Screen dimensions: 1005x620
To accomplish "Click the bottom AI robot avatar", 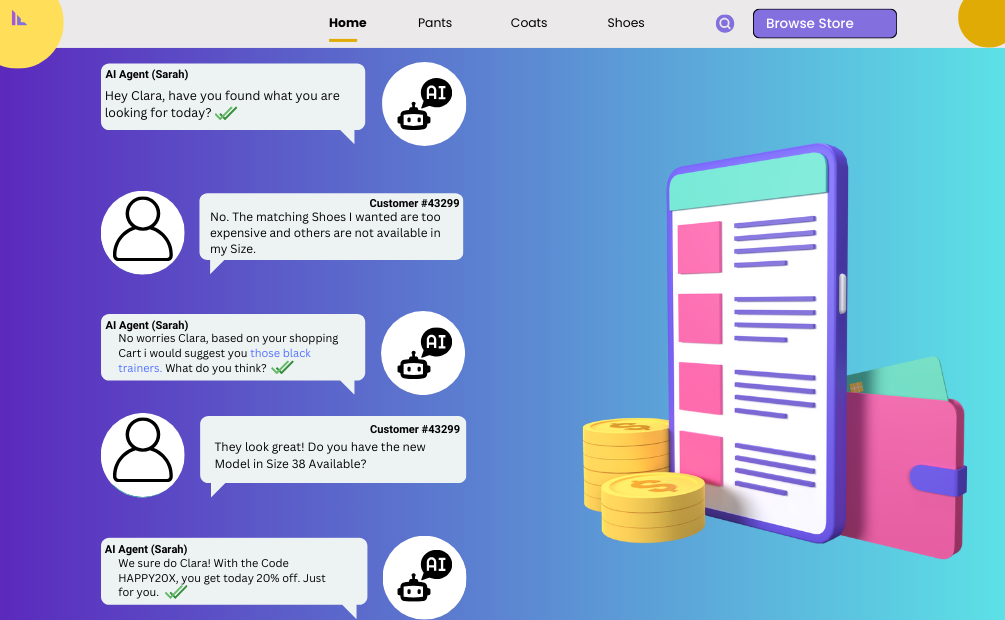I will pyautogui.click(x=425, y=577).
